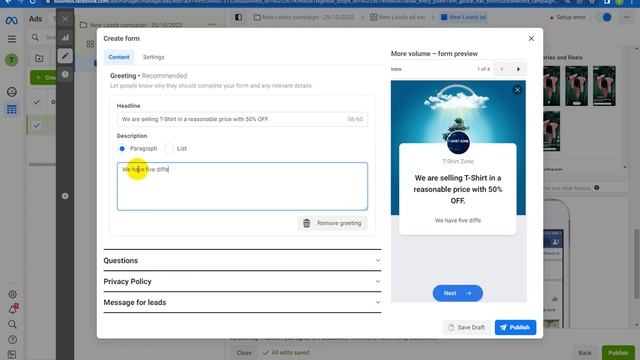Close the Create form dialog
The width and height of the screenshot is (640, 360).
click(531, 38)
